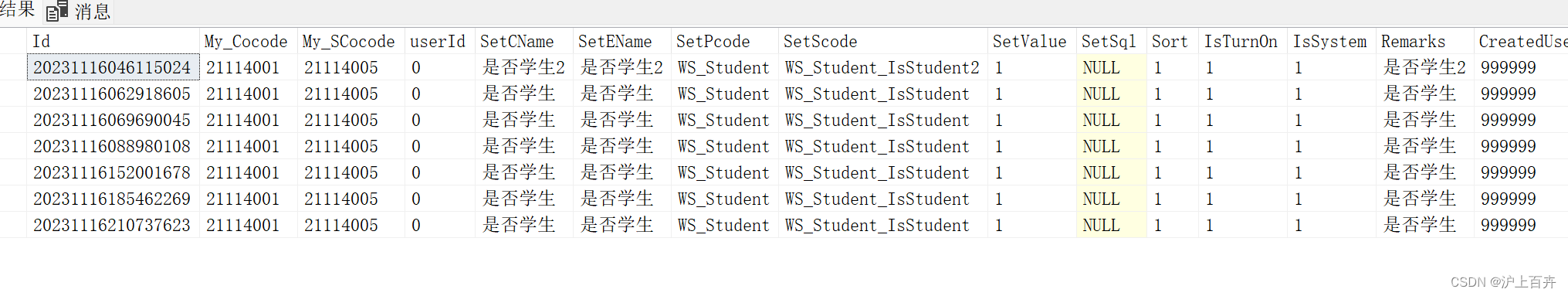Click the messages tab icon

tap(57, 12)
